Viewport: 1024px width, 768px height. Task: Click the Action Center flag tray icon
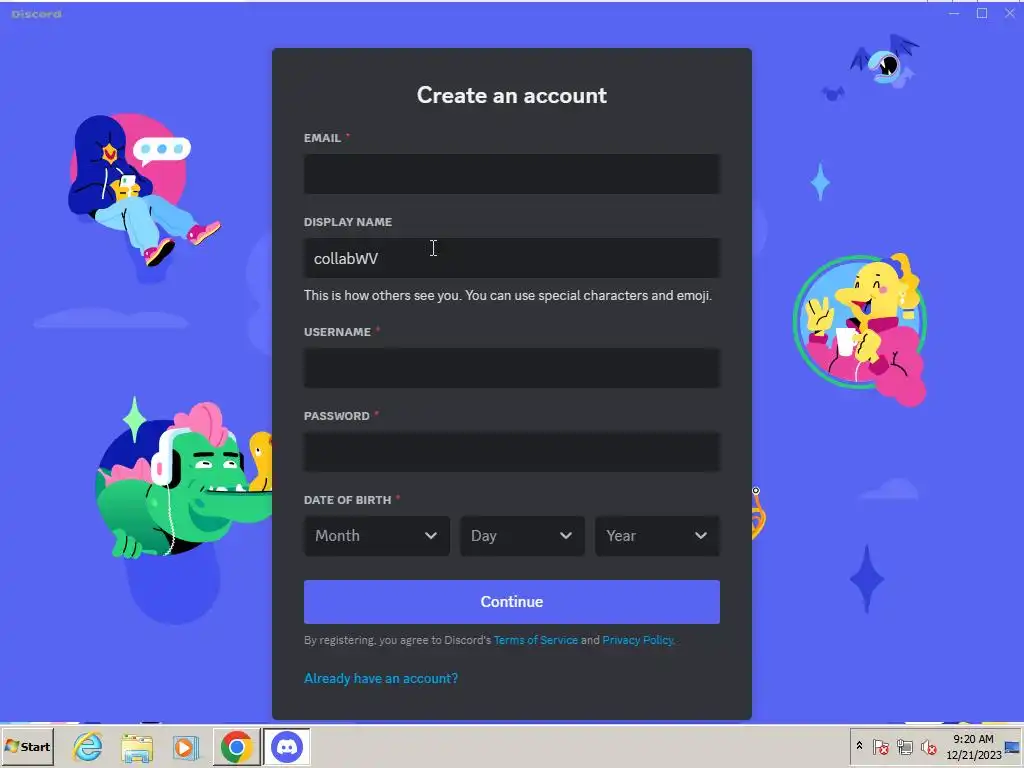[x=880, y=746]
